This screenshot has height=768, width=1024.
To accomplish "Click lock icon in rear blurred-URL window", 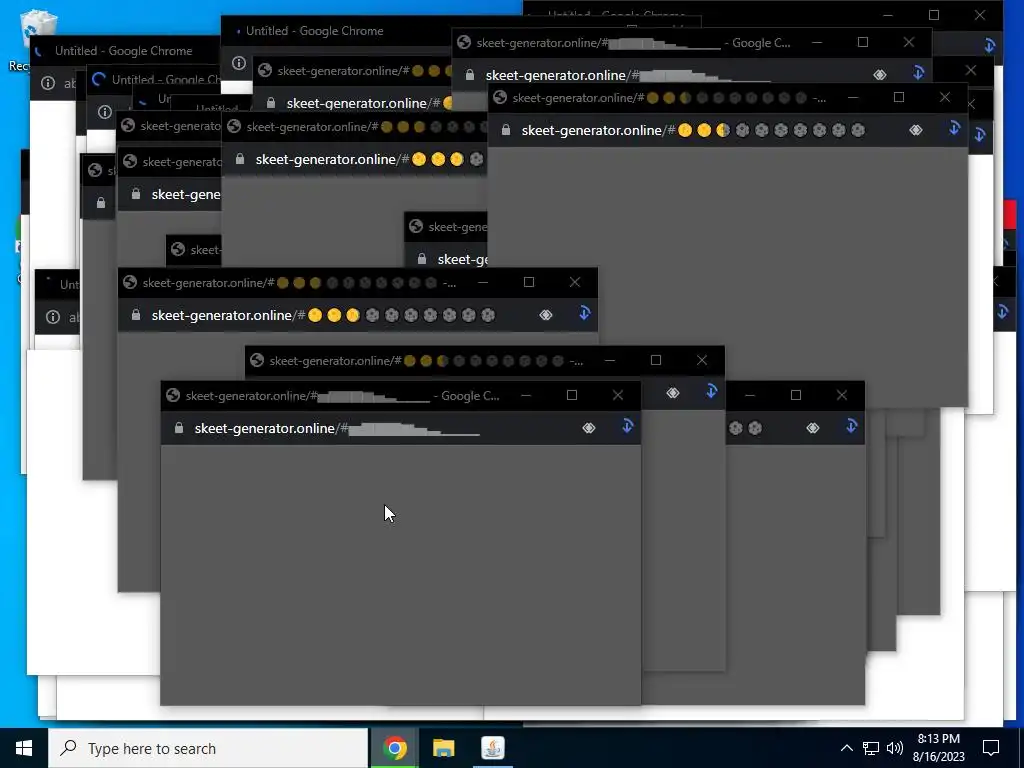I will tap(470, 76).
